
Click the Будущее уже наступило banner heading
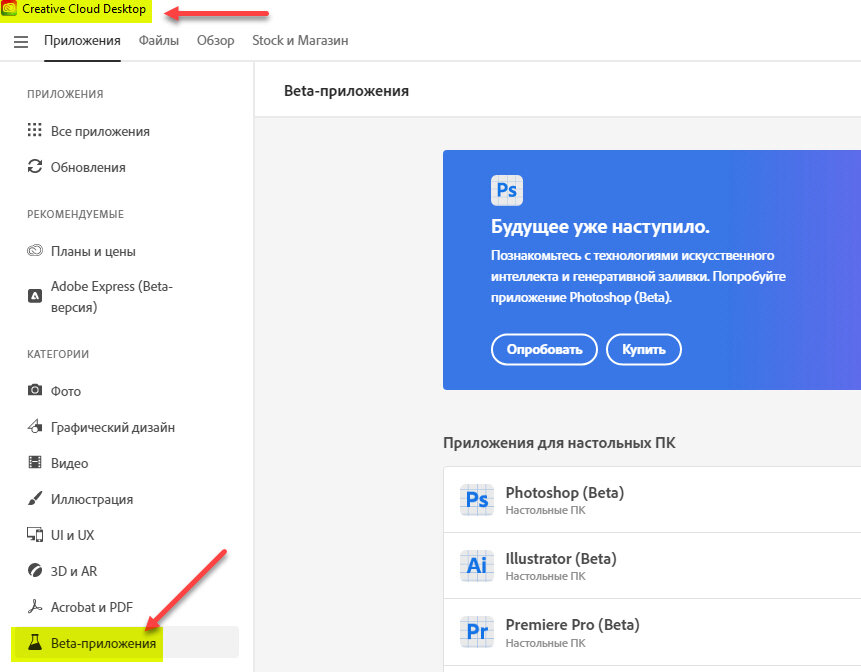pos(600,226)
